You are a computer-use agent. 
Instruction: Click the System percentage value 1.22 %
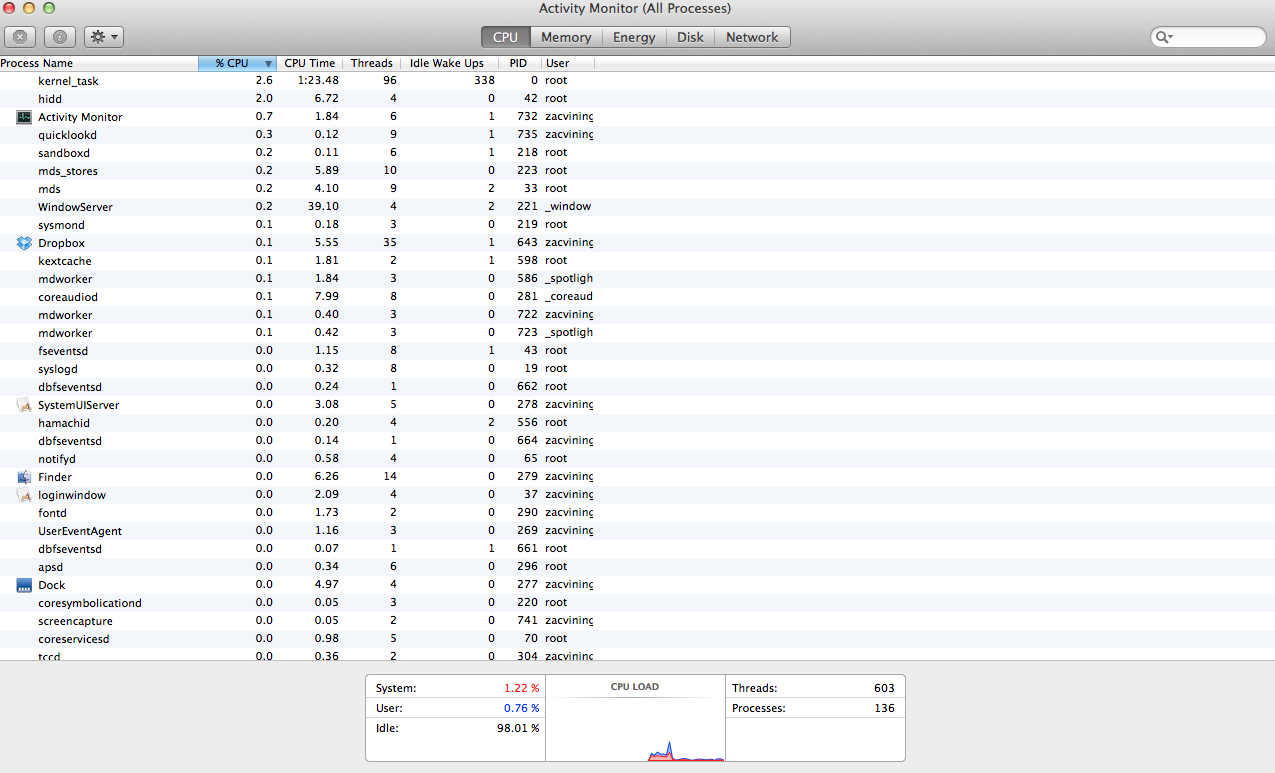[x=520, y=689]
